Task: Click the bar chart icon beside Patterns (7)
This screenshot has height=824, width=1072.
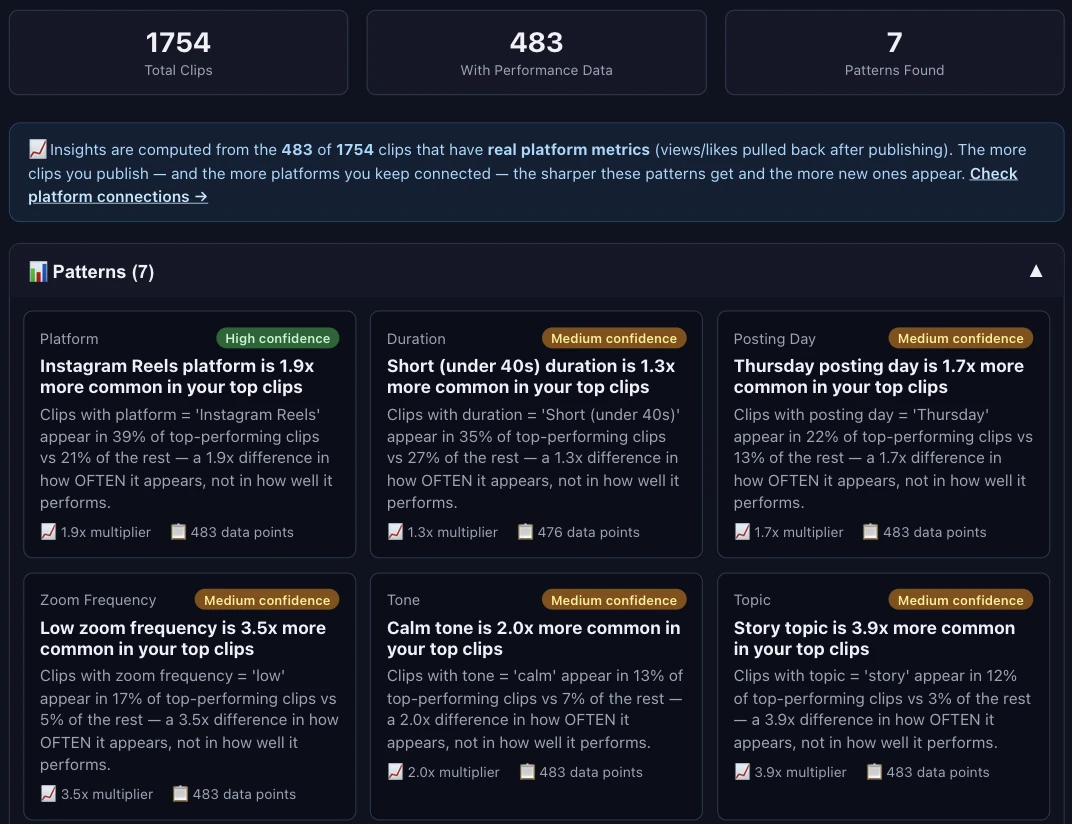Action: pos(38,271)
